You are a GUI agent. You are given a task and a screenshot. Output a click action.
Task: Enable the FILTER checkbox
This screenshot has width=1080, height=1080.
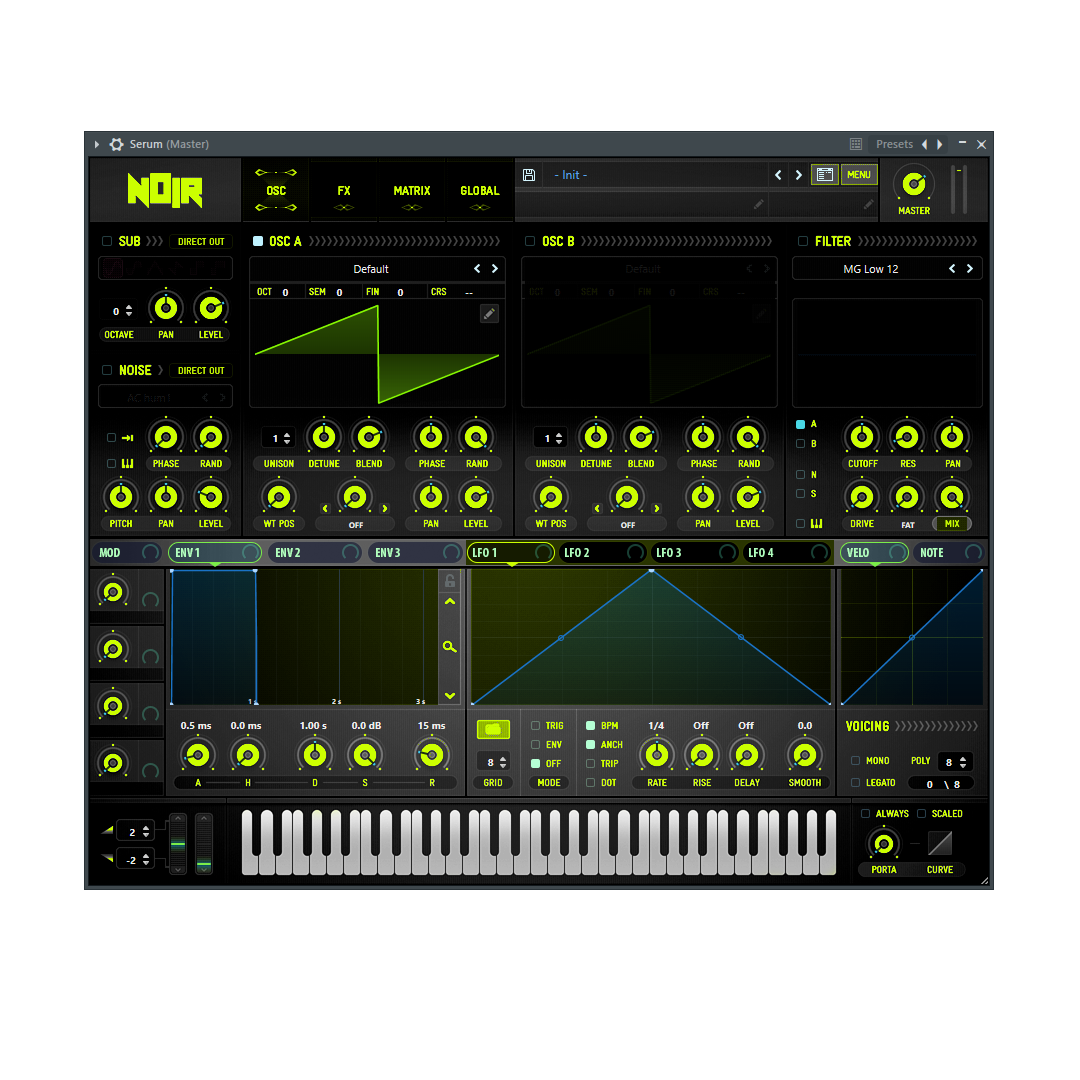pos(803,241)
